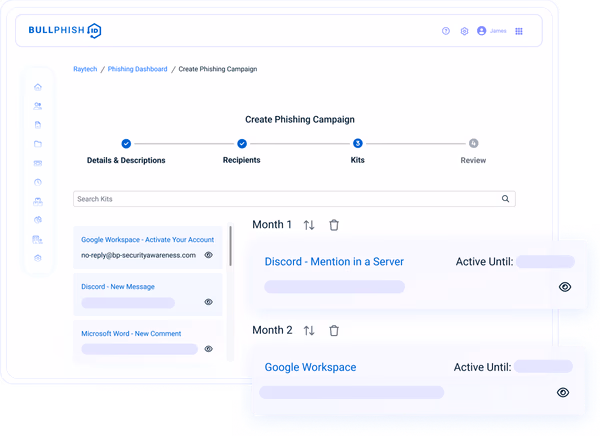Viewport: 600px width, 436px height.
Task: Click the BullPhish ID logo
Action: [x=65, y=31]
